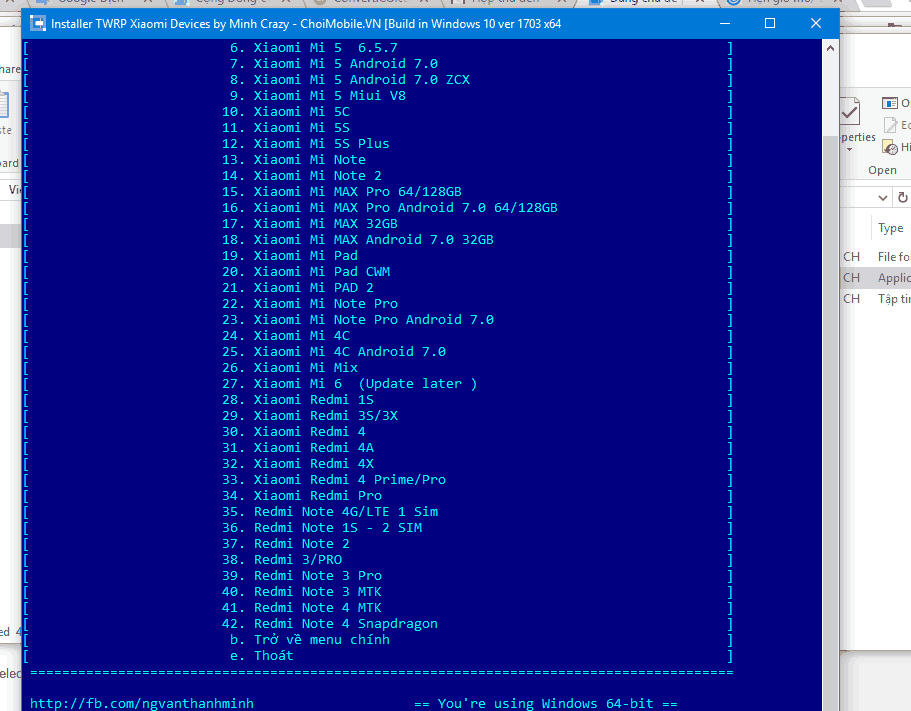Screen dimensions: 911x711
Task: Click '42. Redmi Note 4 Snapdragon'
Action: (330, 624)
